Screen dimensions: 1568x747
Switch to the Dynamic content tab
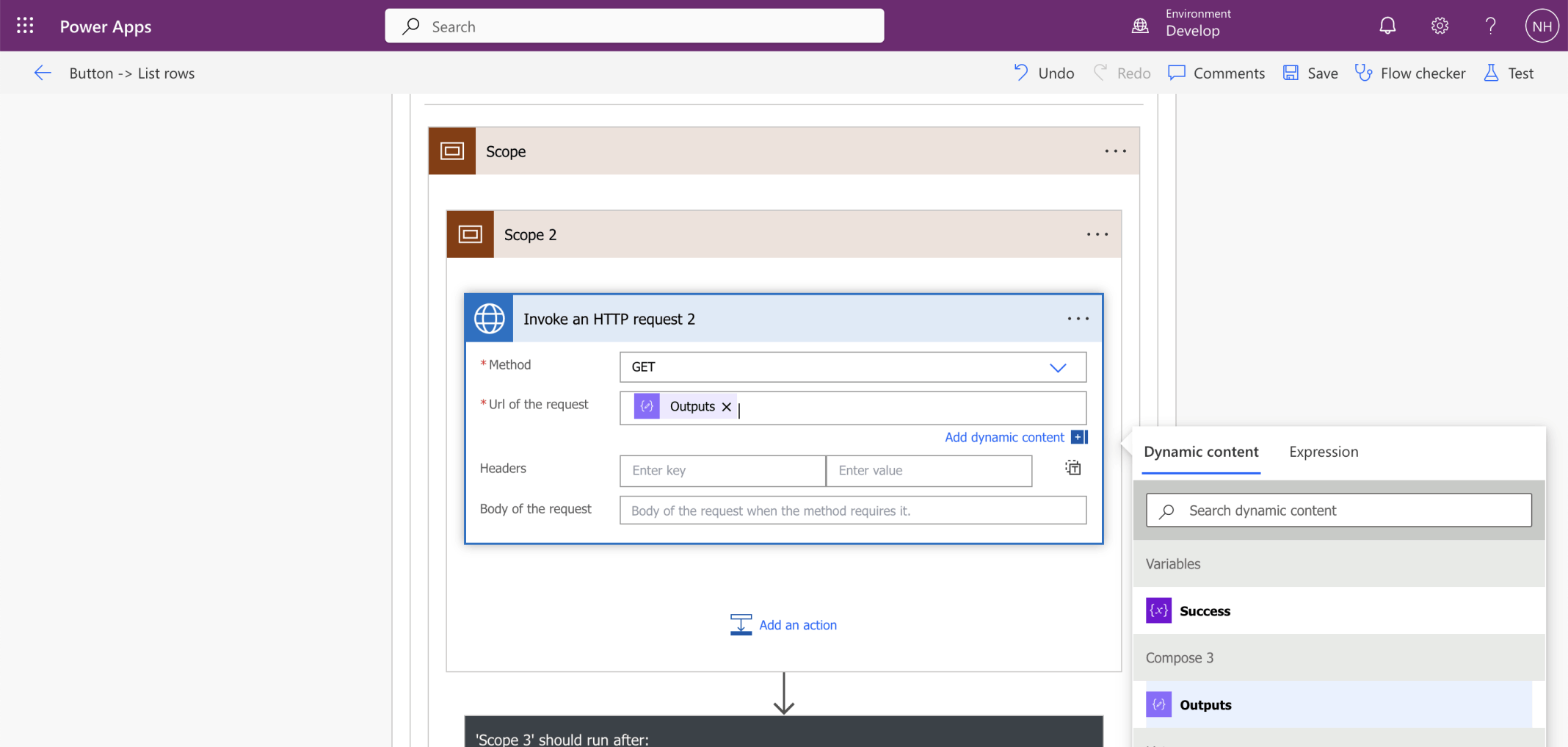pyautogui.click(x=1201, y=452)
